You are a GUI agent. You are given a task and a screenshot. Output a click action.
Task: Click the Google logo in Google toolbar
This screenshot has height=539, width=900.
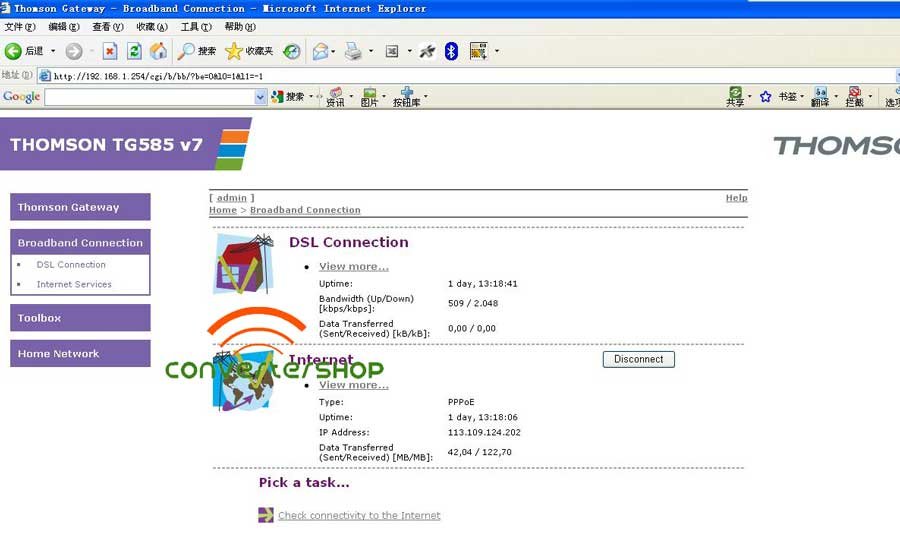(x=21, y=96)
